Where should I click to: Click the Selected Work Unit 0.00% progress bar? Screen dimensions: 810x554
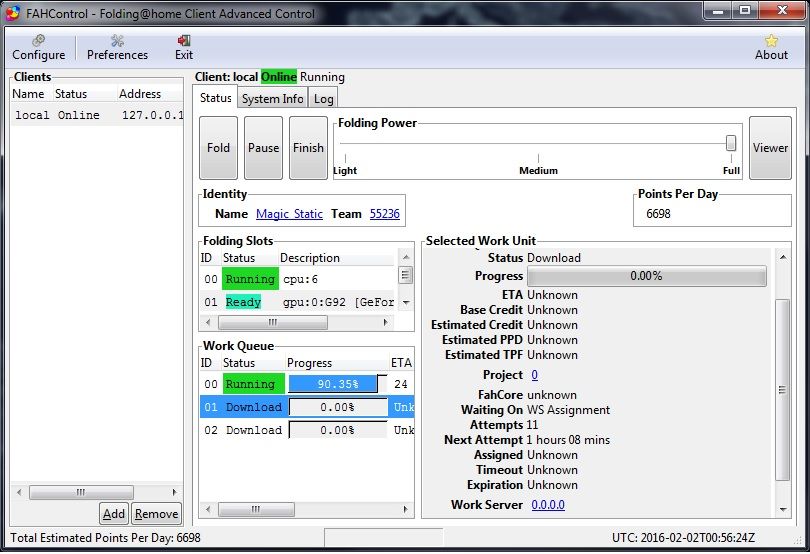pos(646,276)
